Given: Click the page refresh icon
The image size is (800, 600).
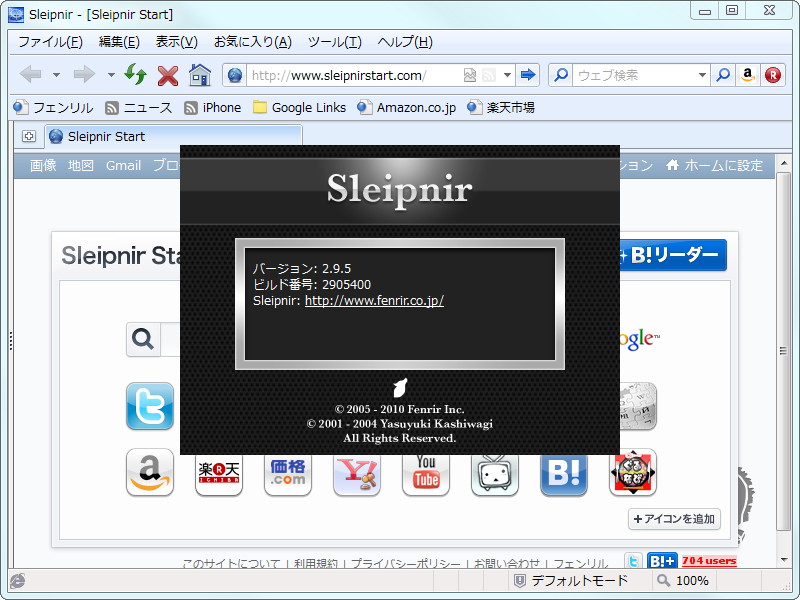Looking at the screenshot, I should [x=135, y=75].
